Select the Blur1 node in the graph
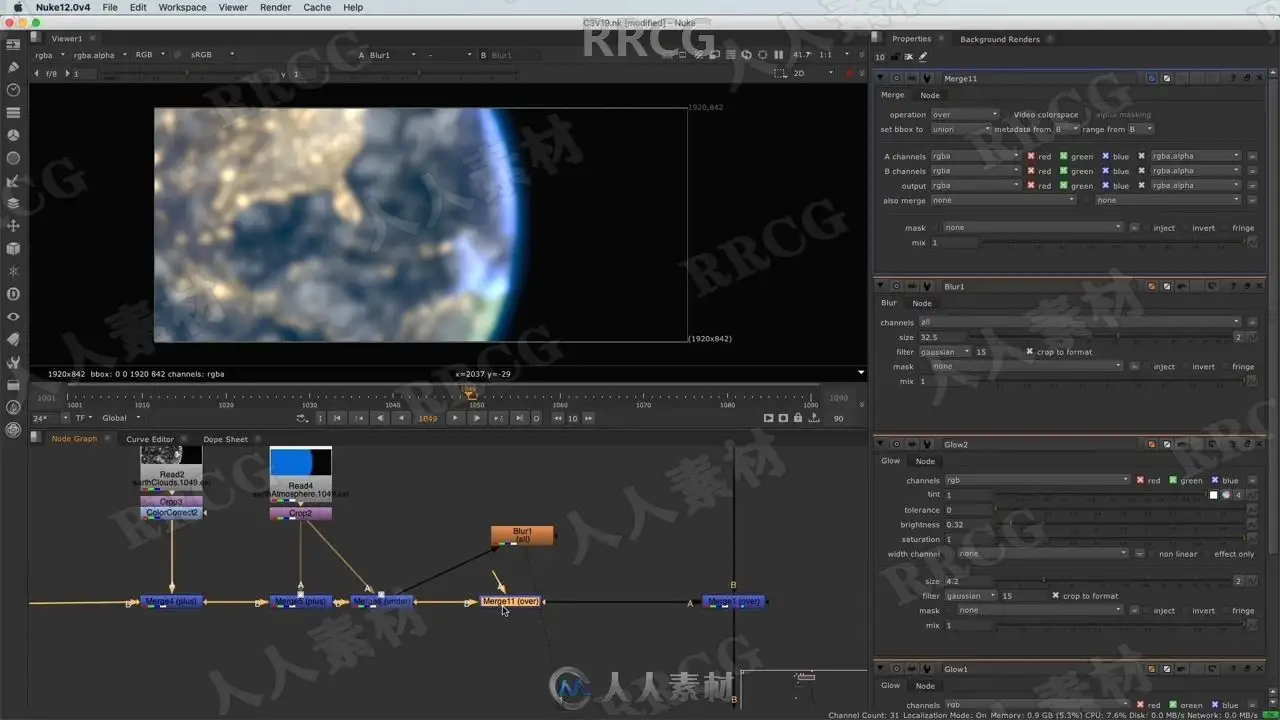 tap(522, 536)
